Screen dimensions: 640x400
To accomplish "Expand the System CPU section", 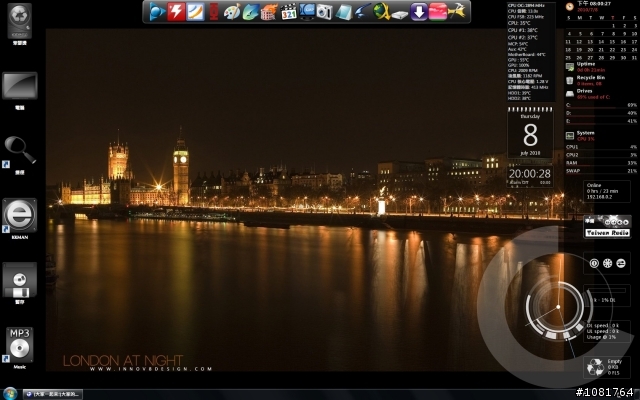I will coord(586,133).
